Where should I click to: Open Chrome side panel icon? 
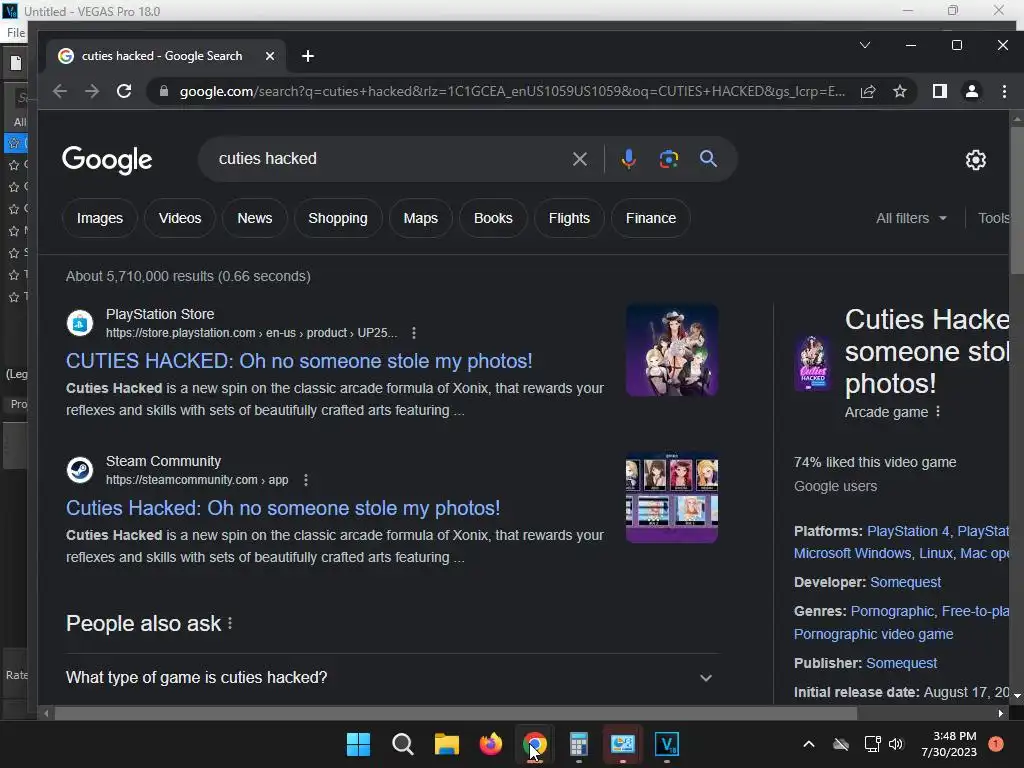pos(940,91)
